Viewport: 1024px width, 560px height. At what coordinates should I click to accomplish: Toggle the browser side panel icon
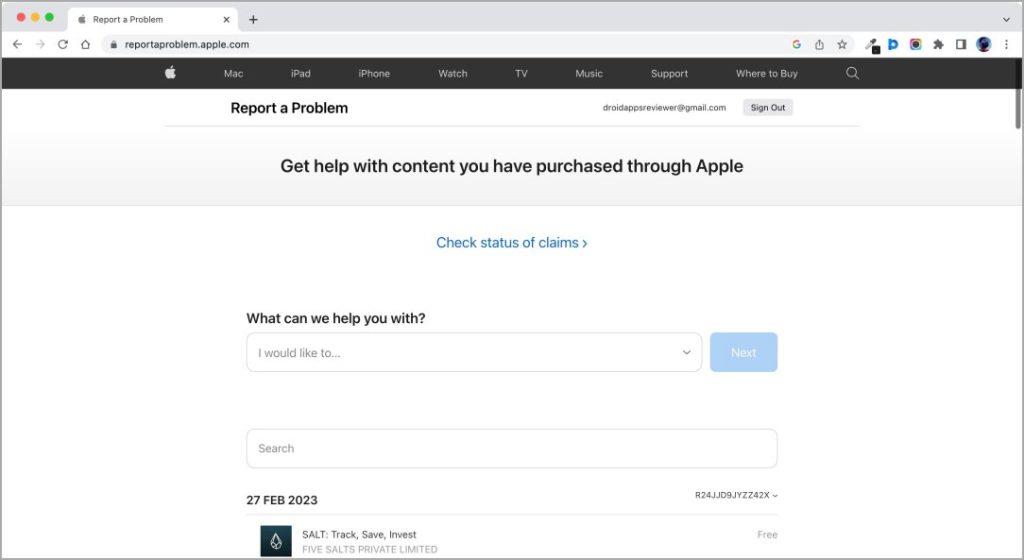pyautogui.click(x=961, y=44)
